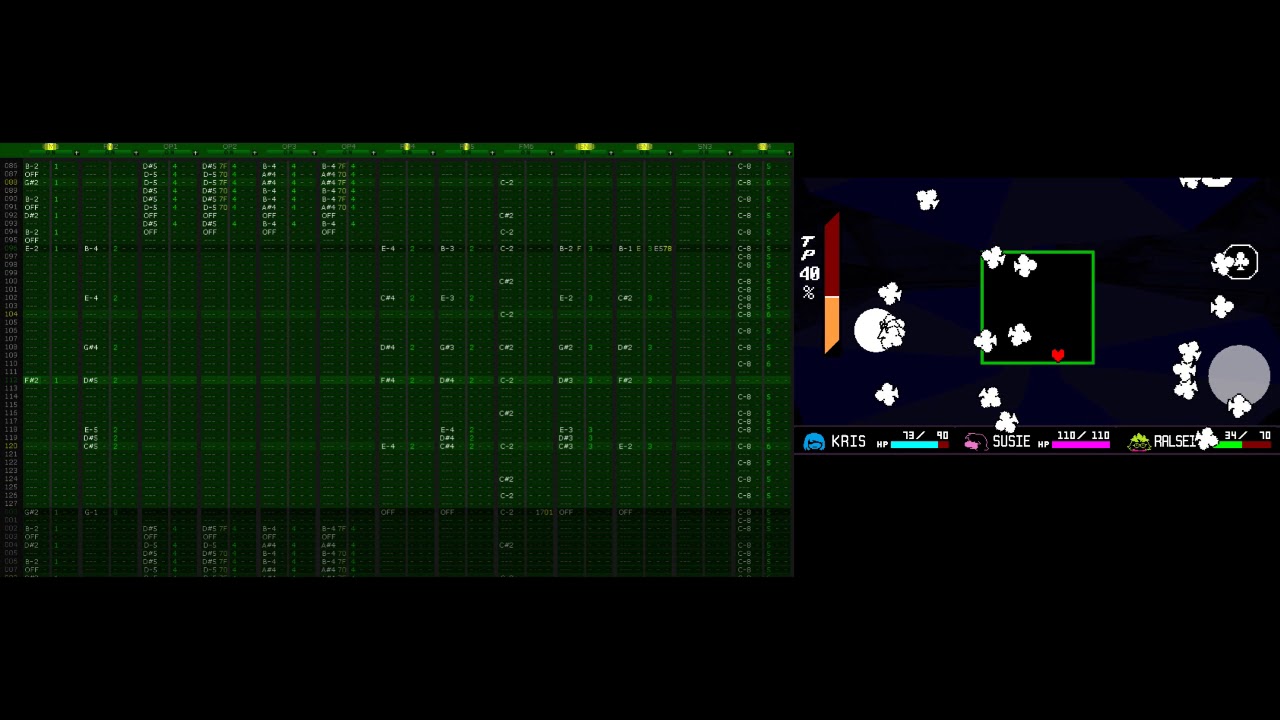
Task: Select the G#3 note in row 108
Action: tap(447, 347)
